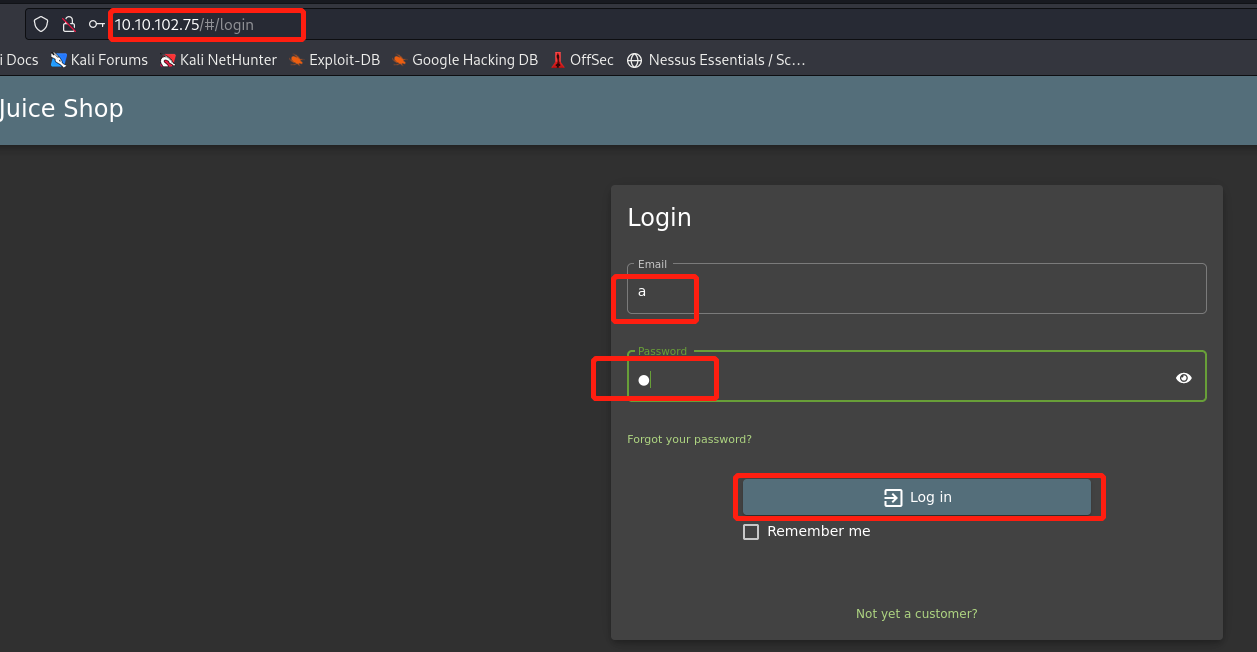The image size is (1257, 652).
Task: Open the Google Hacking DB bookmark
Action: [465, 60]
